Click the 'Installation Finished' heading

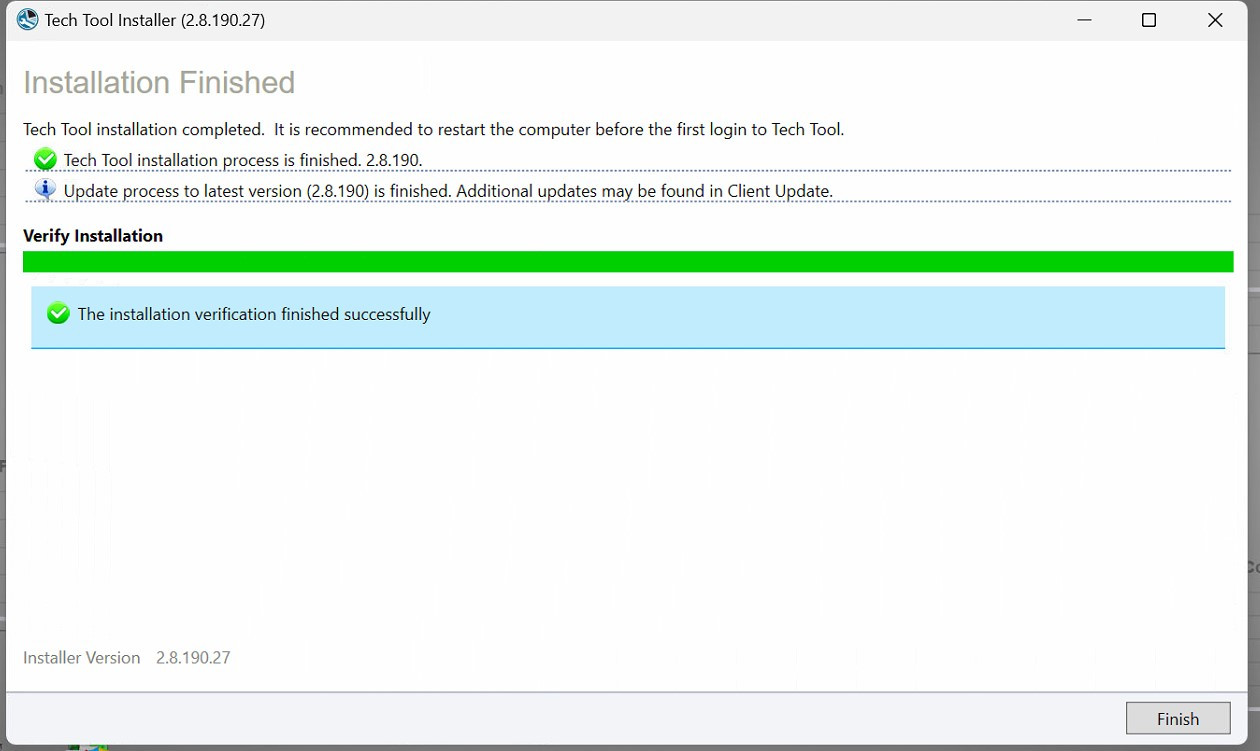point(159,82)
